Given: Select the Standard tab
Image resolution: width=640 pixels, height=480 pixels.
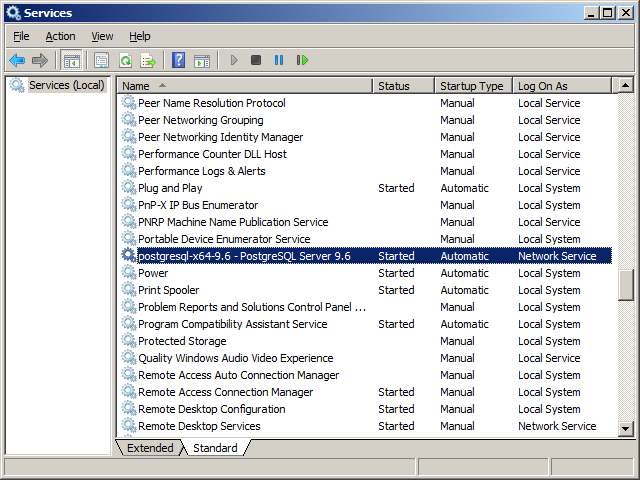Looking at the screenshot, I should (x=215, y=448).
